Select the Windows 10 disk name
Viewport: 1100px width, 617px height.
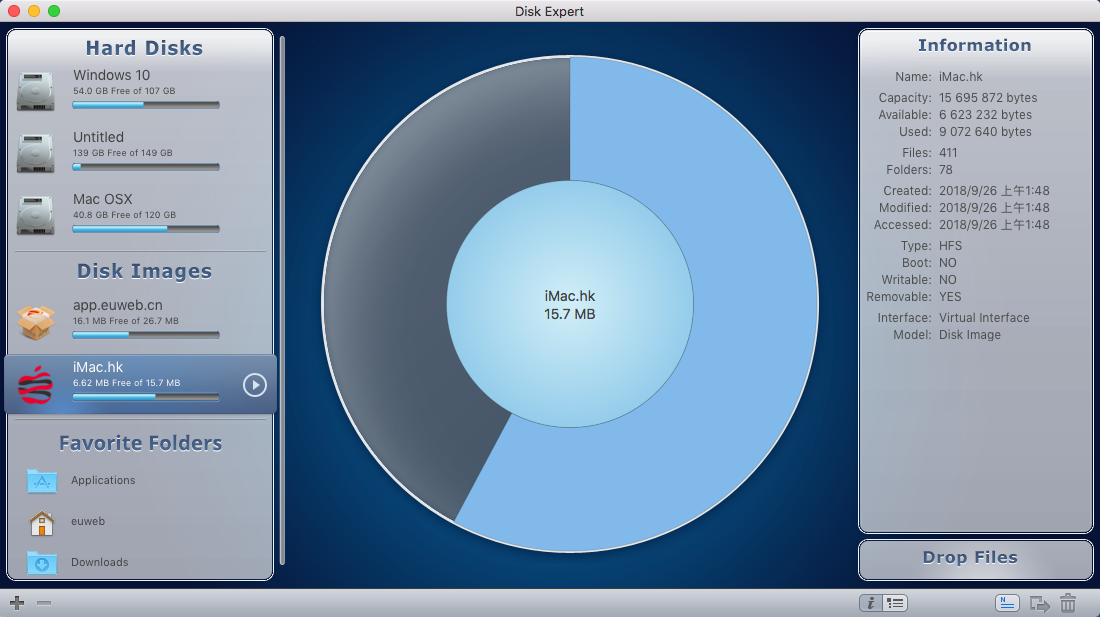point(112,75)
